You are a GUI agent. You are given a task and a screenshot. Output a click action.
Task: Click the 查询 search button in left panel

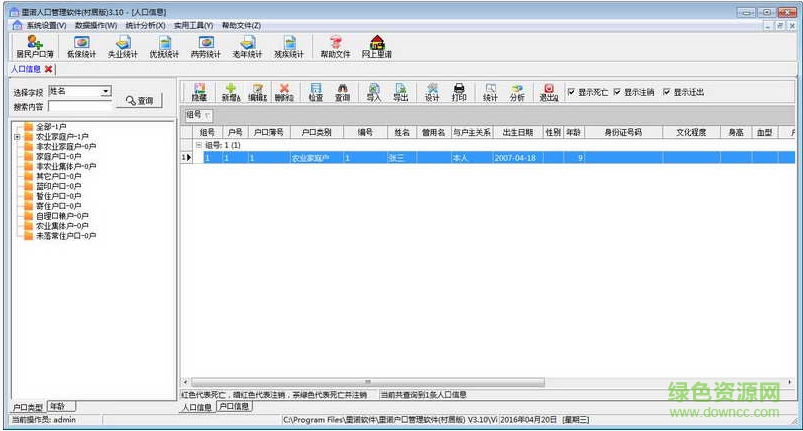140,101
